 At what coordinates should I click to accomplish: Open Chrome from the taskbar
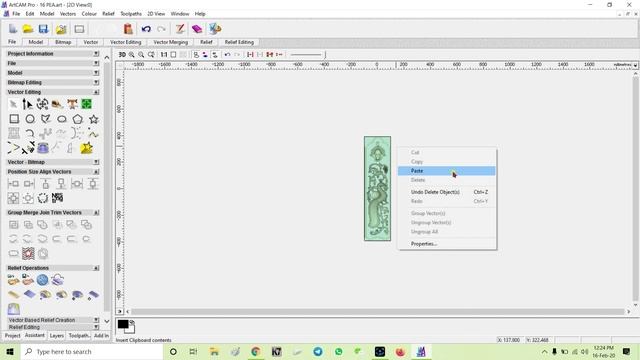(x=256, y=351)
